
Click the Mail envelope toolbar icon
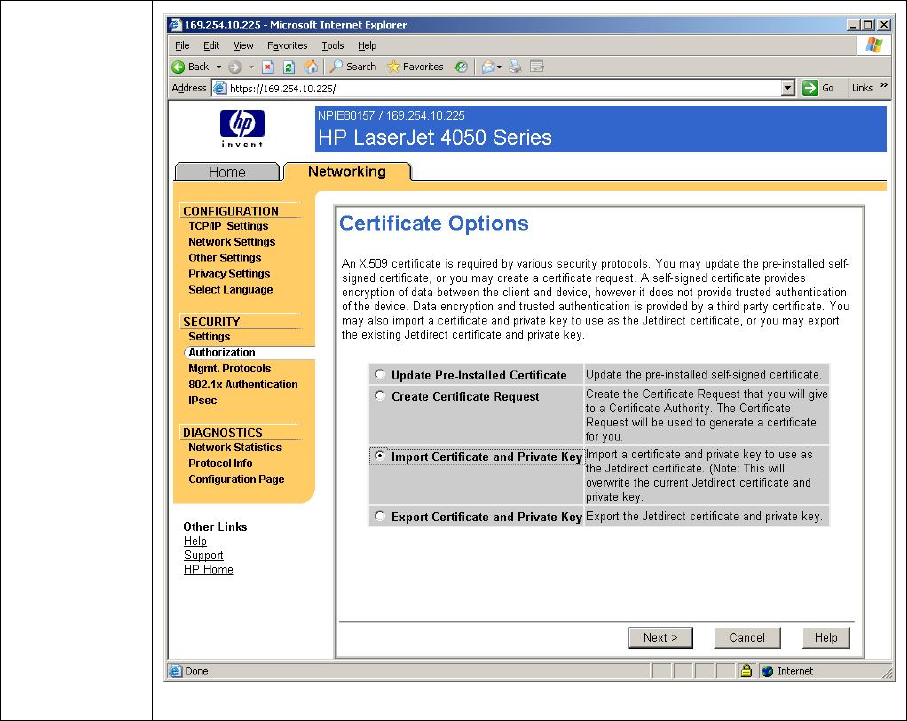[x=488, y=67]
